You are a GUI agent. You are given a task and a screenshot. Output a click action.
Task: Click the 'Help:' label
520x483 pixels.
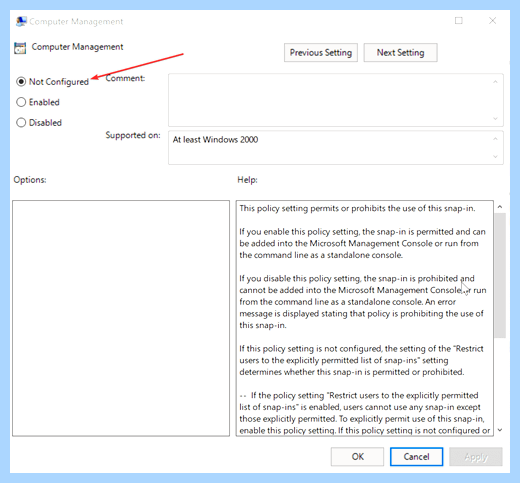click(247, 180)
